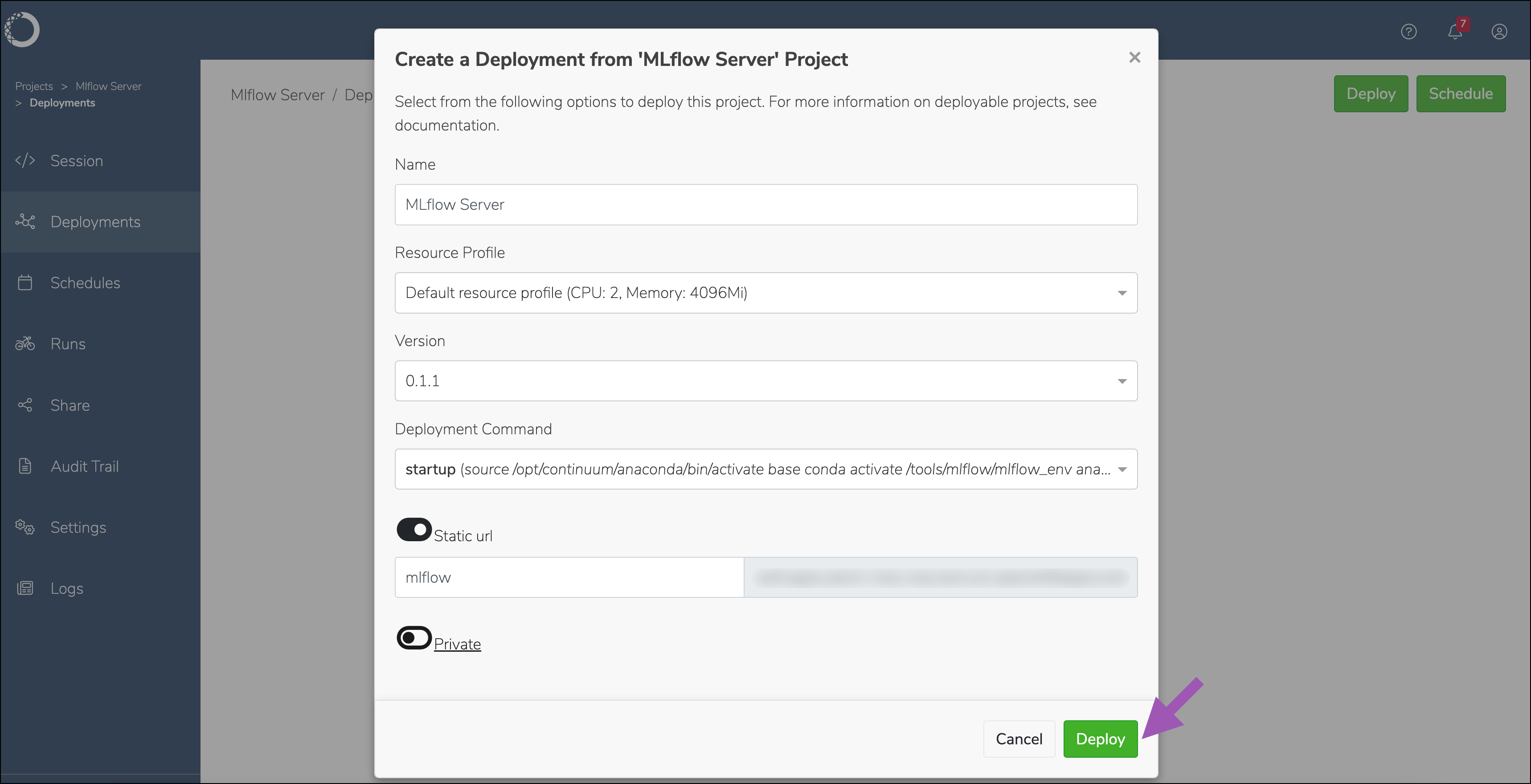The width and height of the screenshot is (1531, 784).
Task: Click the Projects breadcrumb link
Action: tap(34, 86)
